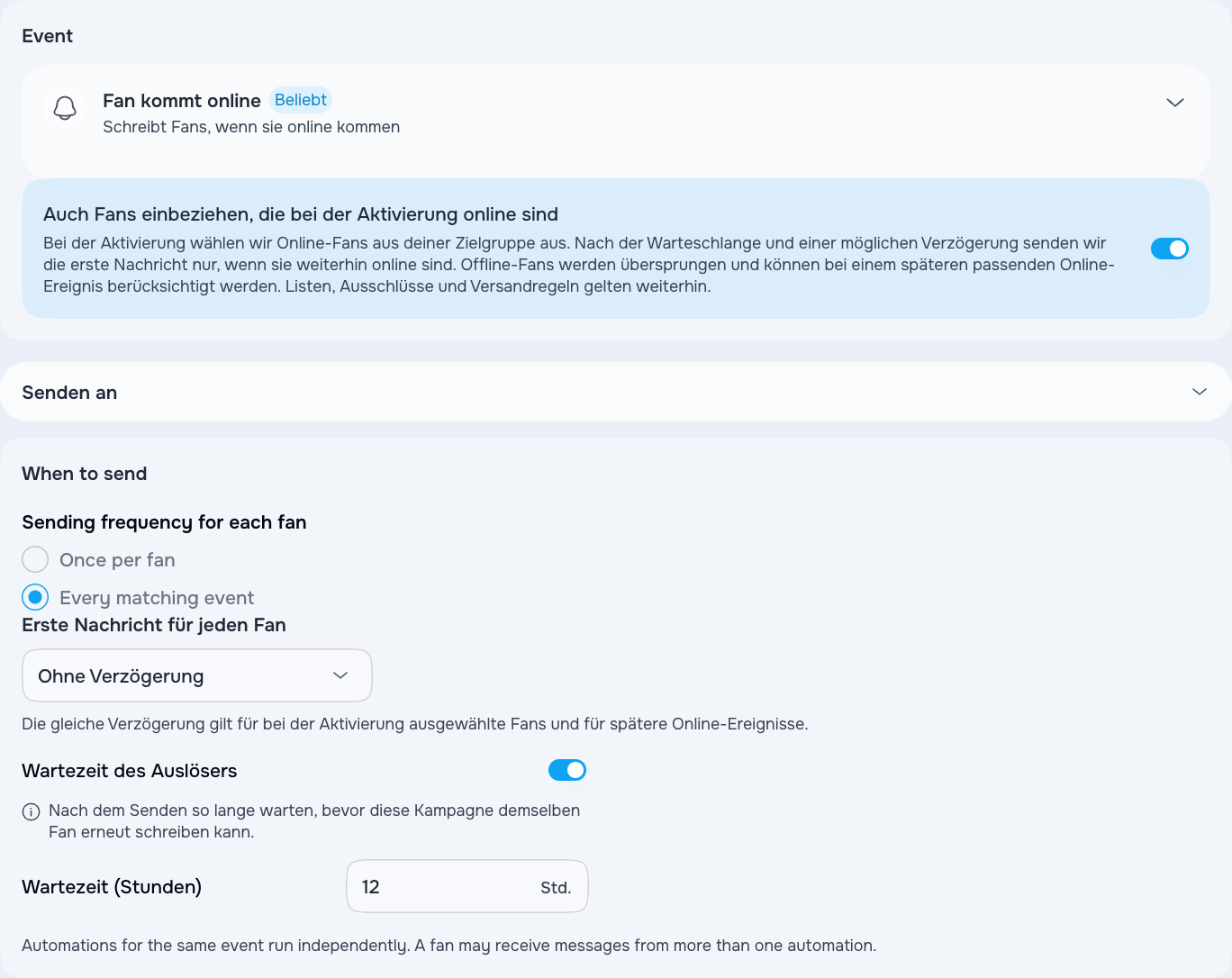
Task: Click the info icon next to Wartezeit hint
Action: [31, 811]
